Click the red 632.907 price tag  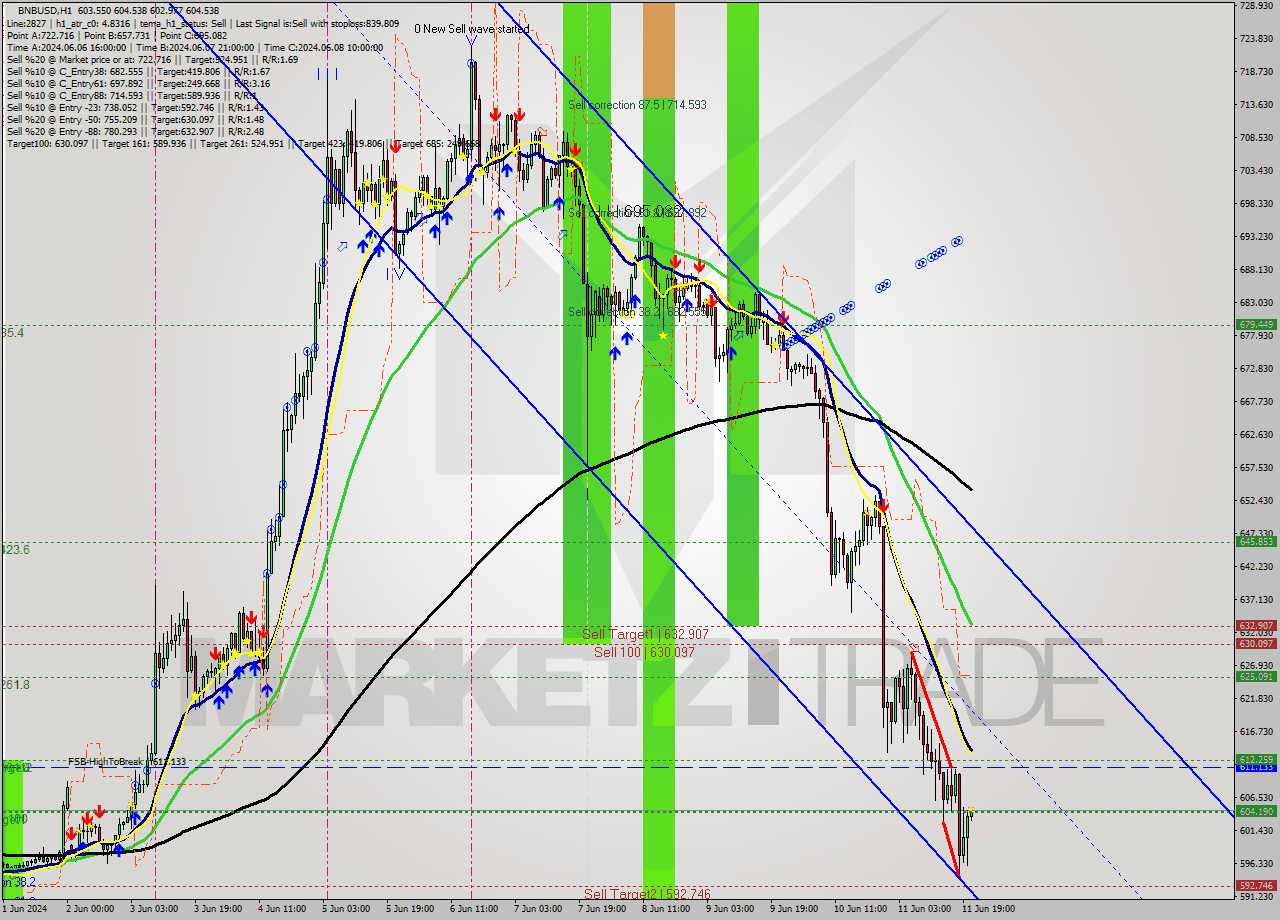[x=1256, y=625]
